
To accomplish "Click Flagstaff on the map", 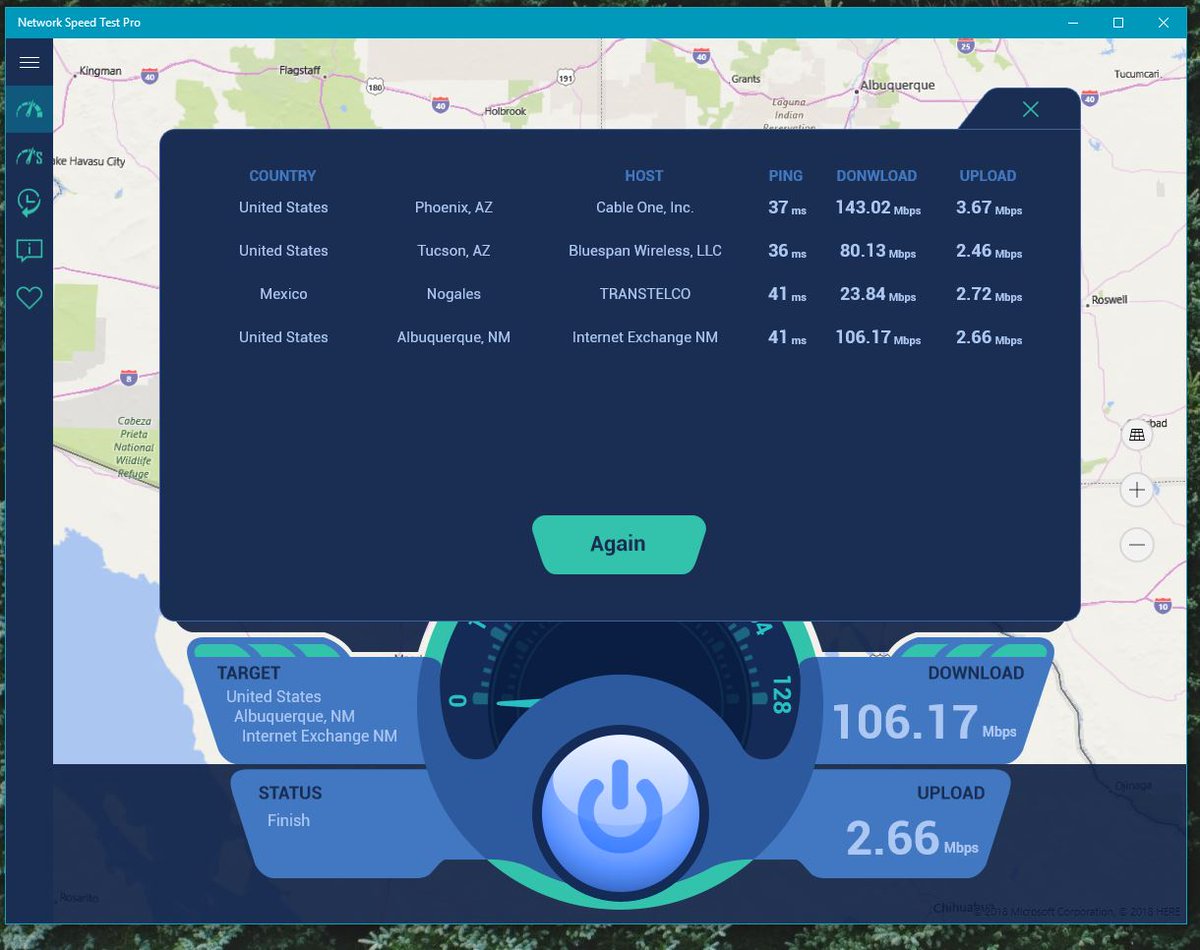I will [x=300, y=71].
